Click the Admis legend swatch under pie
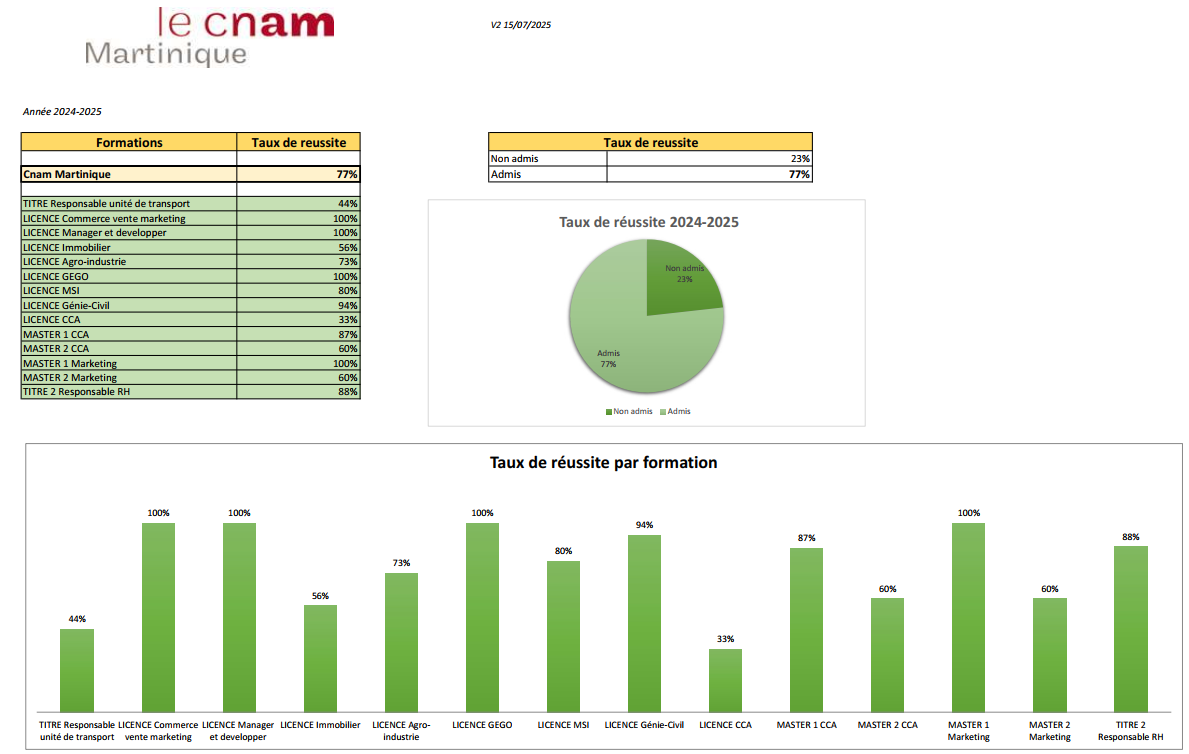The image size is (1189, 754). click(x=663, y=412)
